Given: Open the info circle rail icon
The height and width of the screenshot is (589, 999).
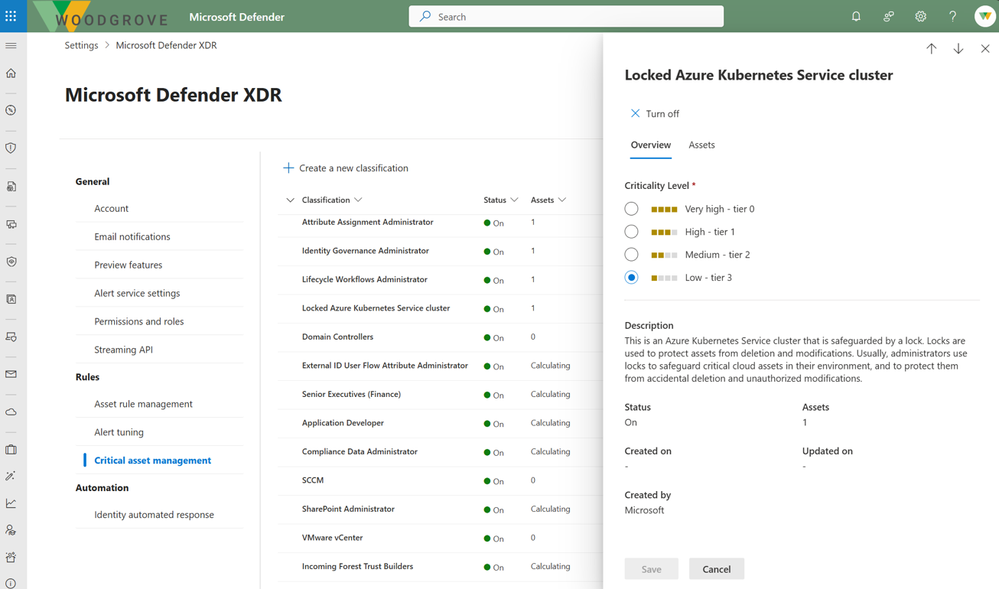Looking at the screenshot, I should (x=11, y=583).
